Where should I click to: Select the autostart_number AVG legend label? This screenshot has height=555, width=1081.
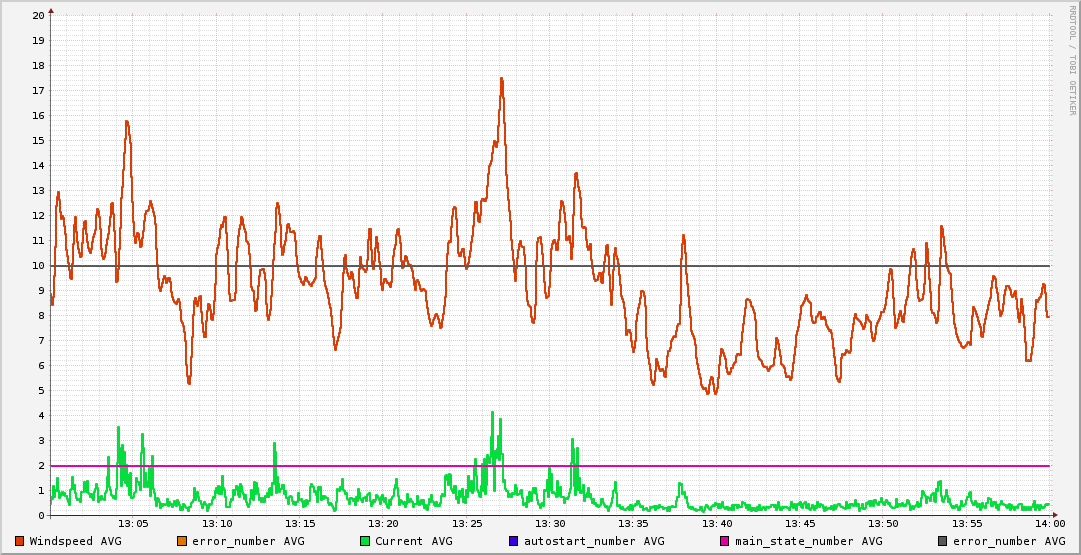point(594,541)
